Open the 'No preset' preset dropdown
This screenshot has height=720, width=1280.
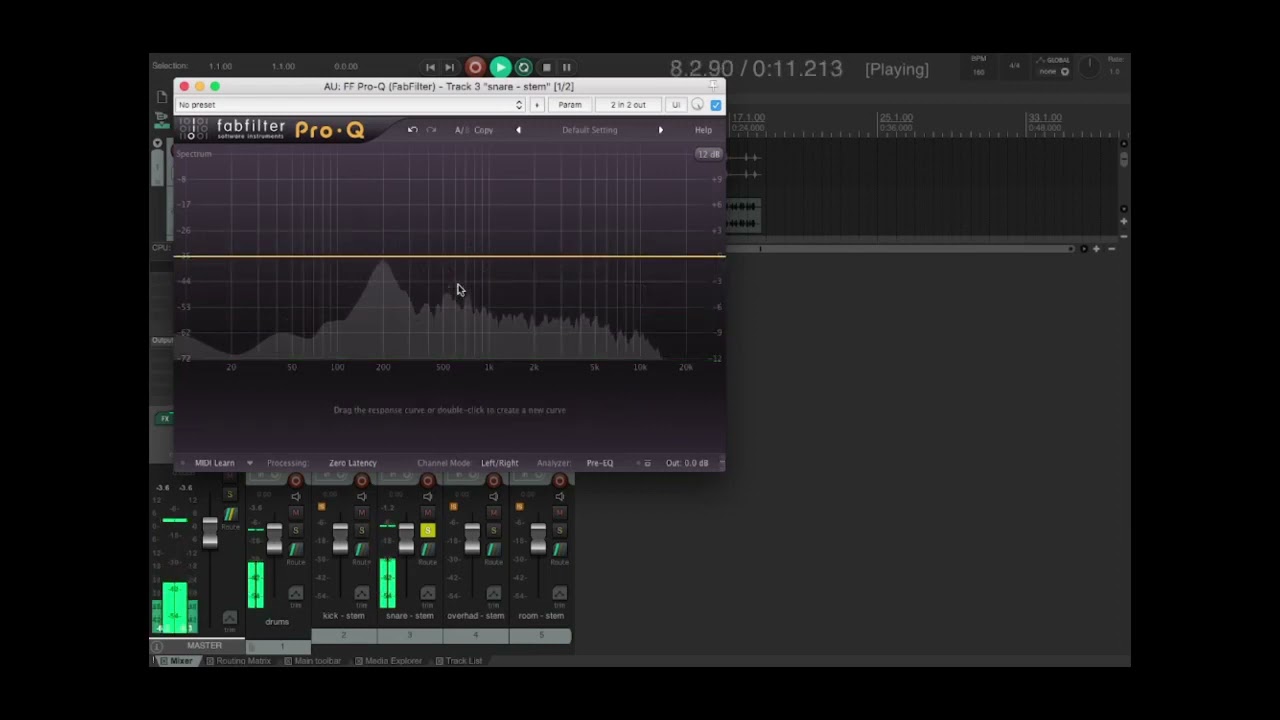pyautogui.click(x=350, y=105)
